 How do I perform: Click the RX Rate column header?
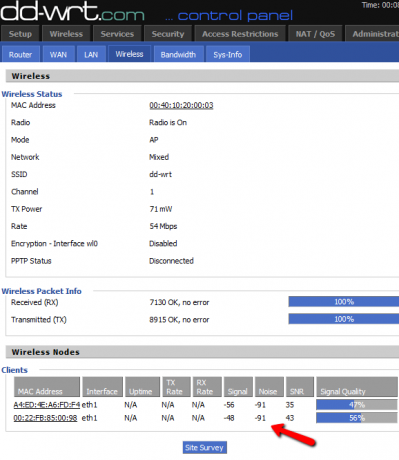click(x=207, y=387)
